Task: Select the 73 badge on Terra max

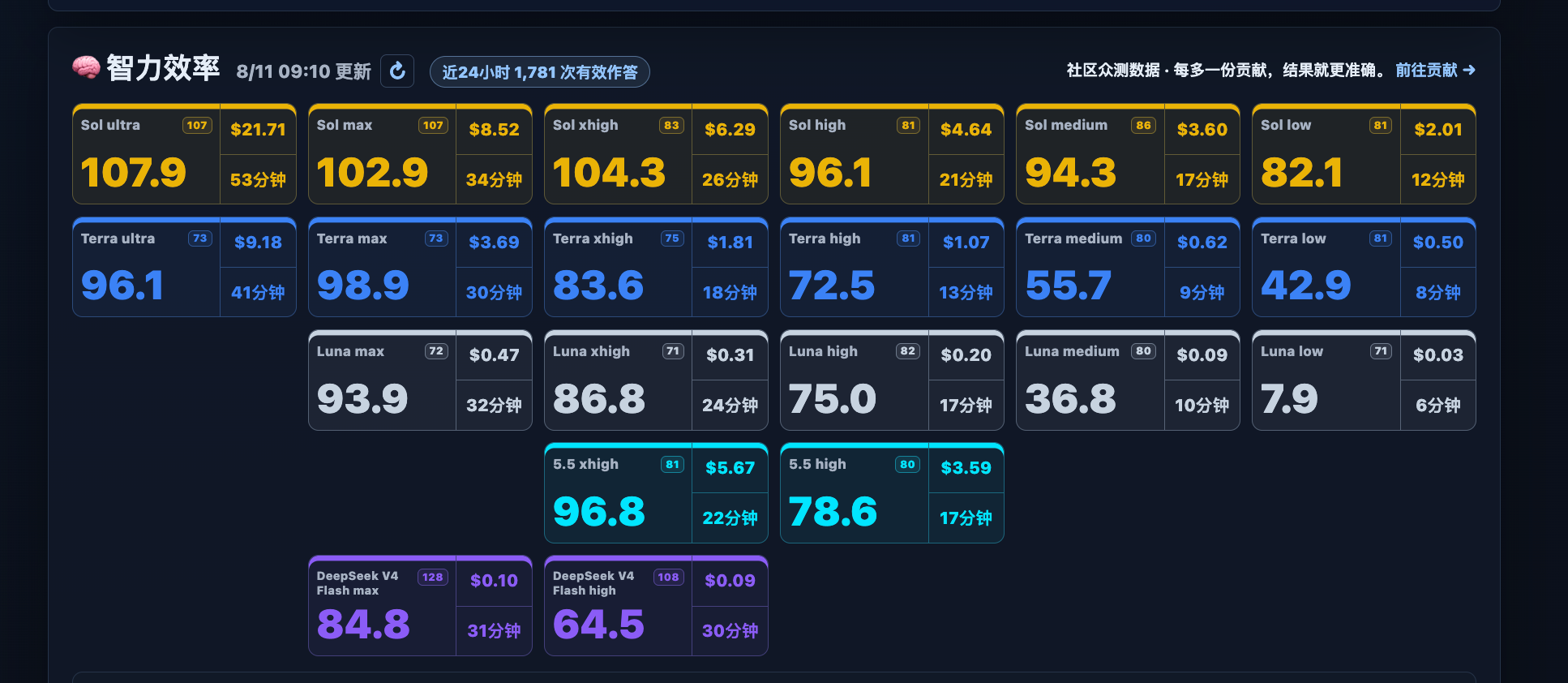Action: click(436, 238)
